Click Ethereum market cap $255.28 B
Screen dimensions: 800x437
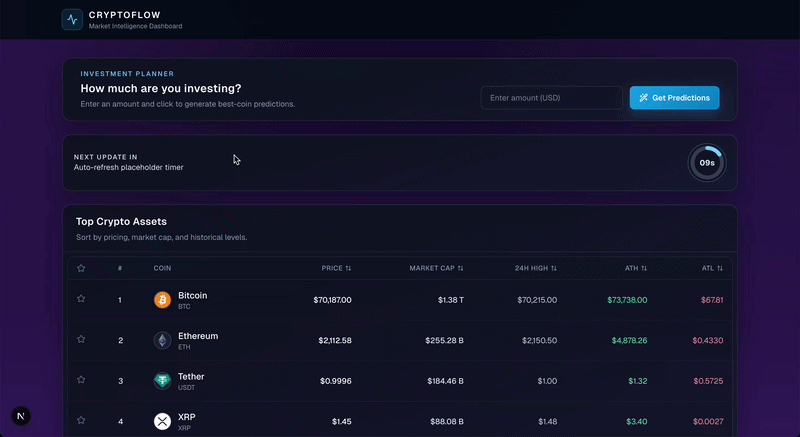[444, 340]
